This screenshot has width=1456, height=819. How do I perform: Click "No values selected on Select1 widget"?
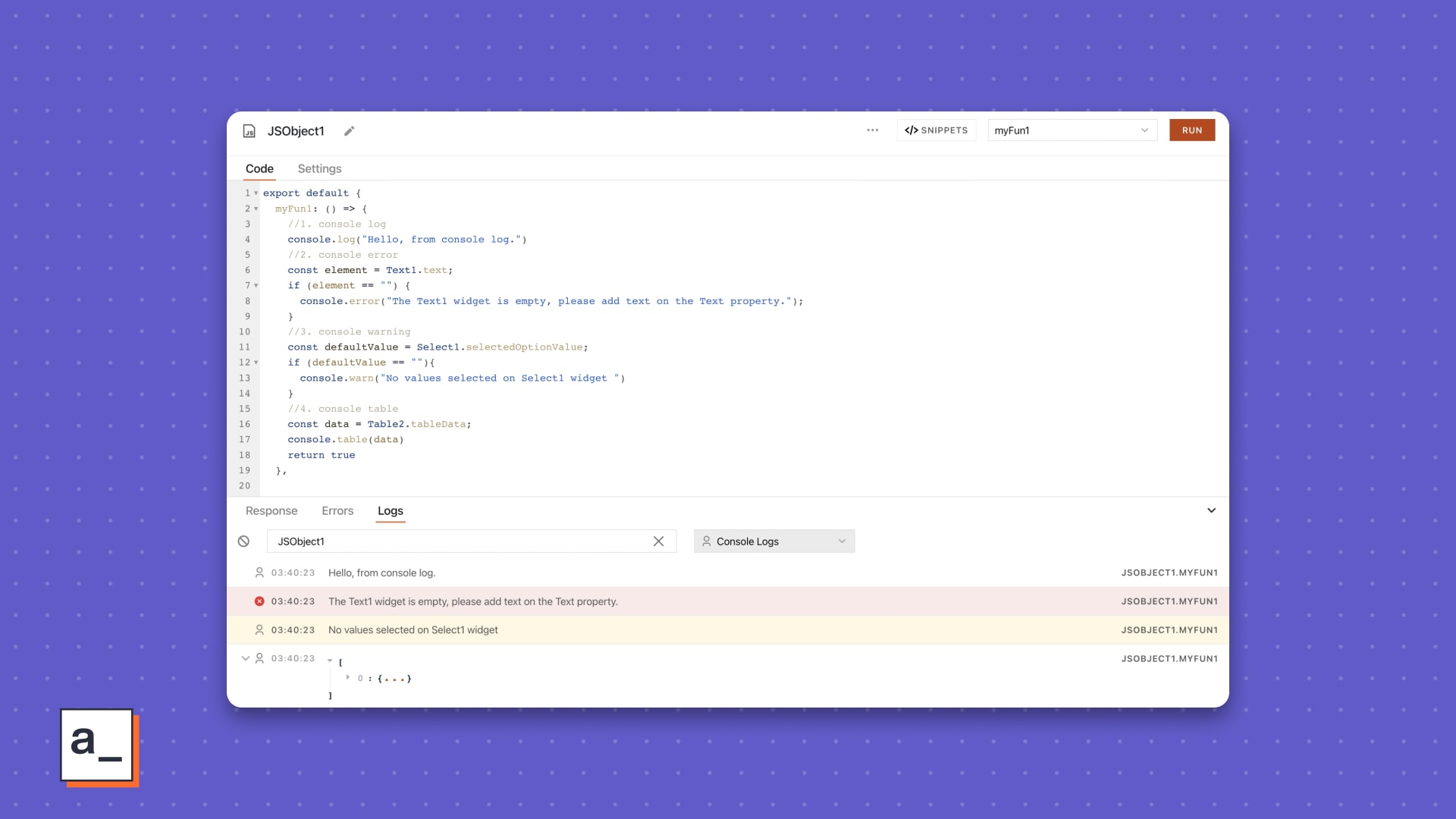(413, 630)
